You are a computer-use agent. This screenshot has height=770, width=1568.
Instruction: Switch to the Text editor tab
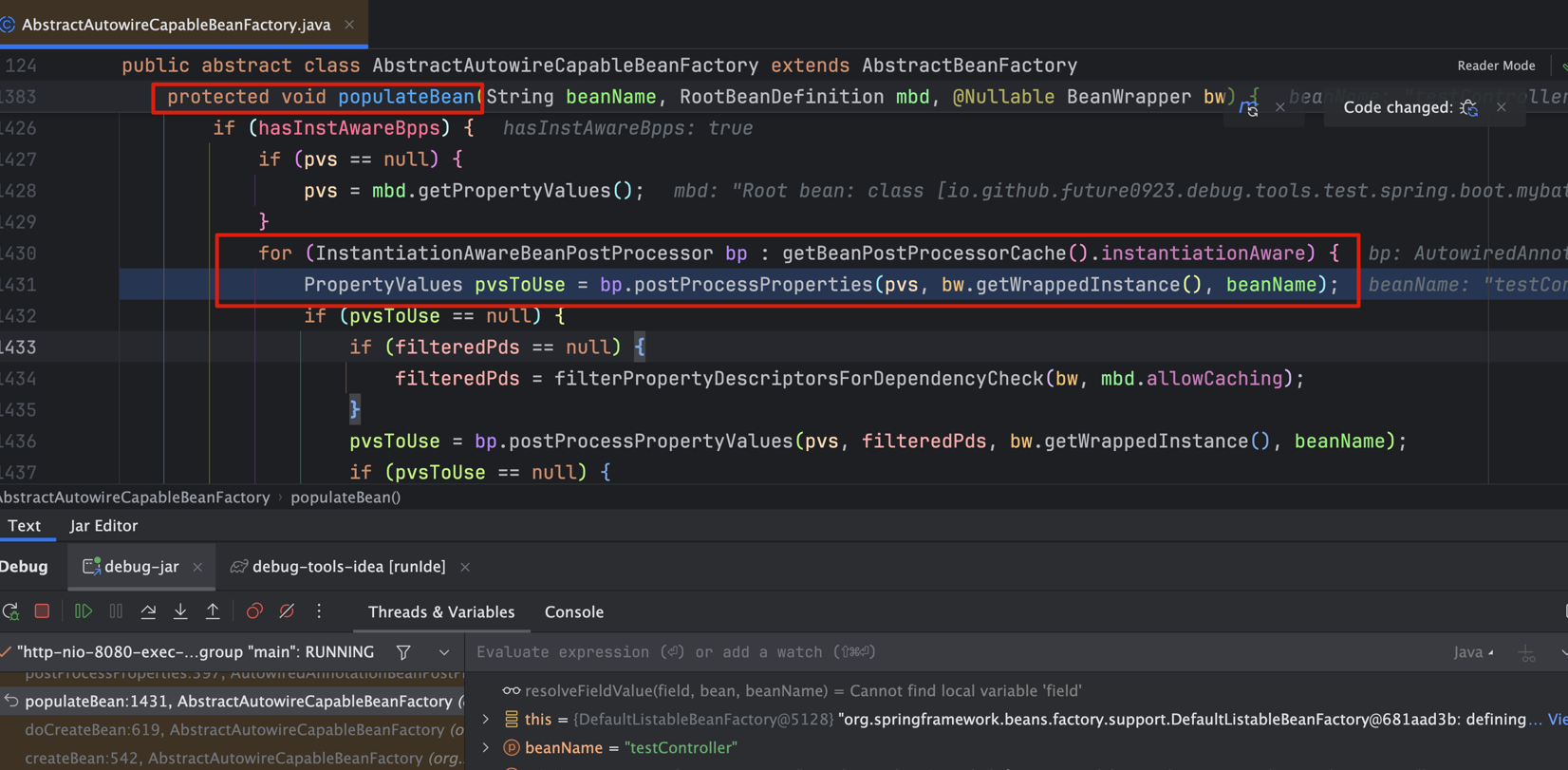[x=25, y=526]
